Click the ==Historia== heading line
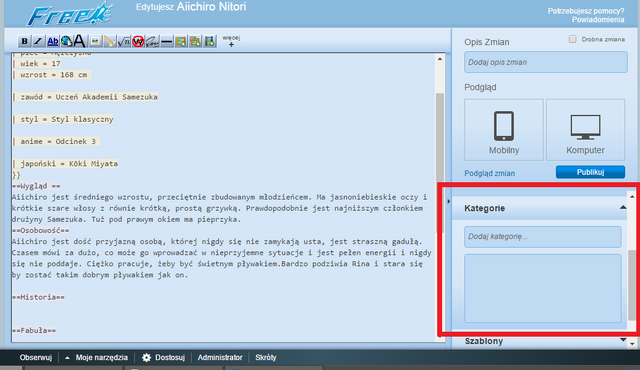Viewport: 640px width, 370px height. 38,297
